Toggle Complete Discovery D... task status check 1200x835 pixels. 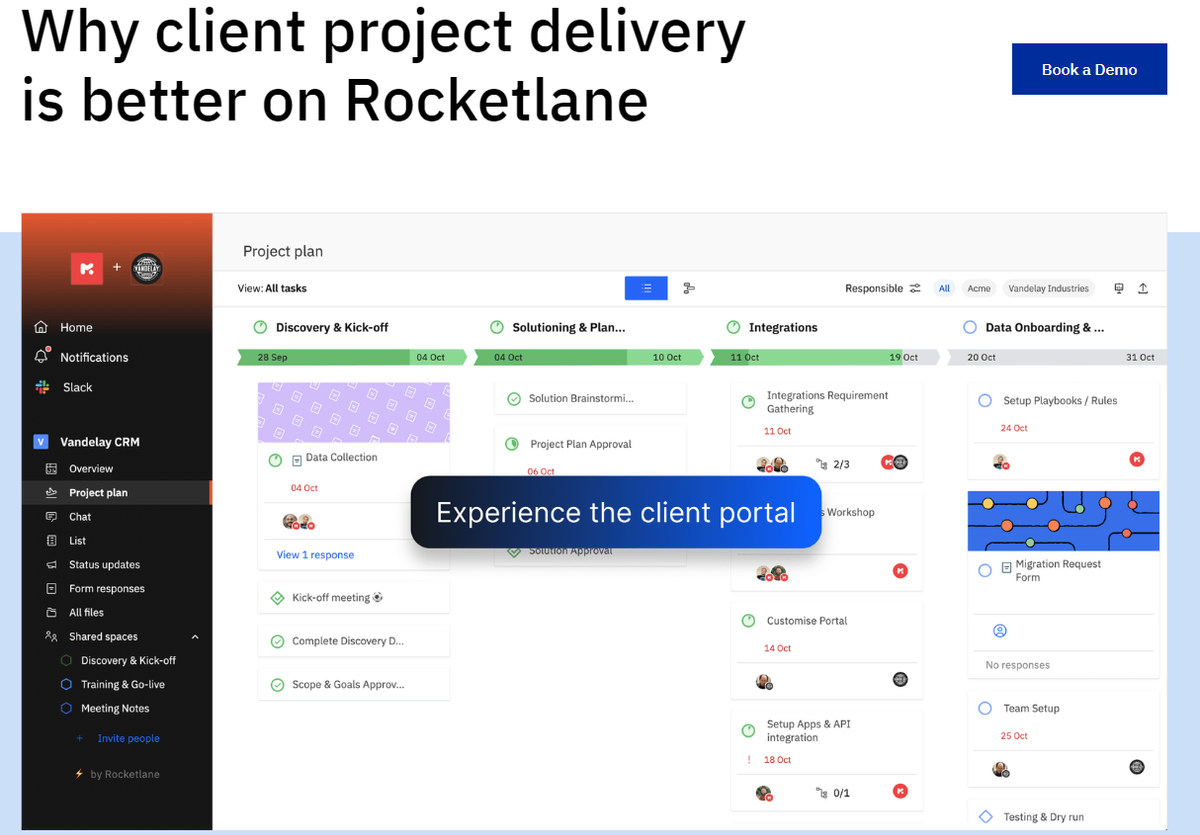[x=277, y=641]
